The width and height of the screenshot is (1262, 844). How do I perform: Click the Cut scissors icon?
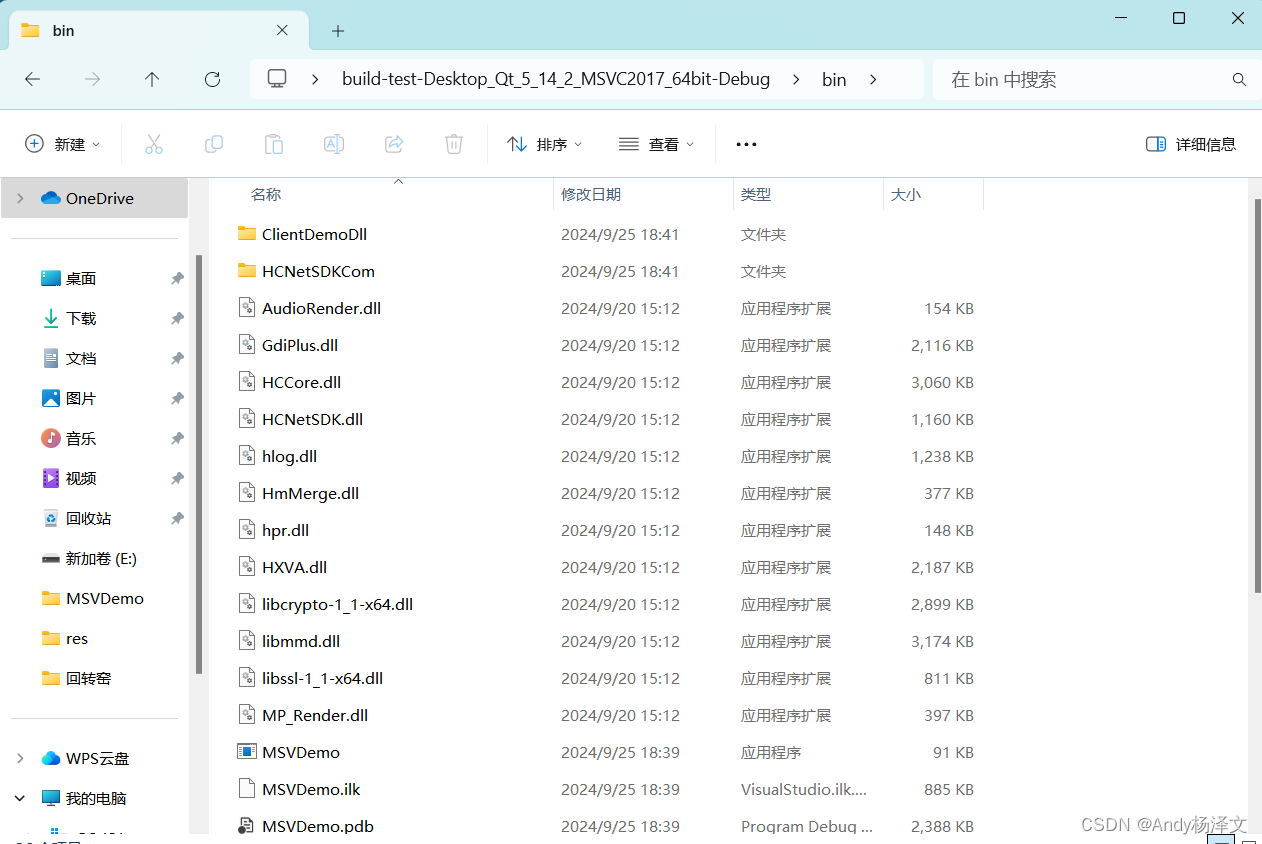pyautogui.click(x=153, y=144)
